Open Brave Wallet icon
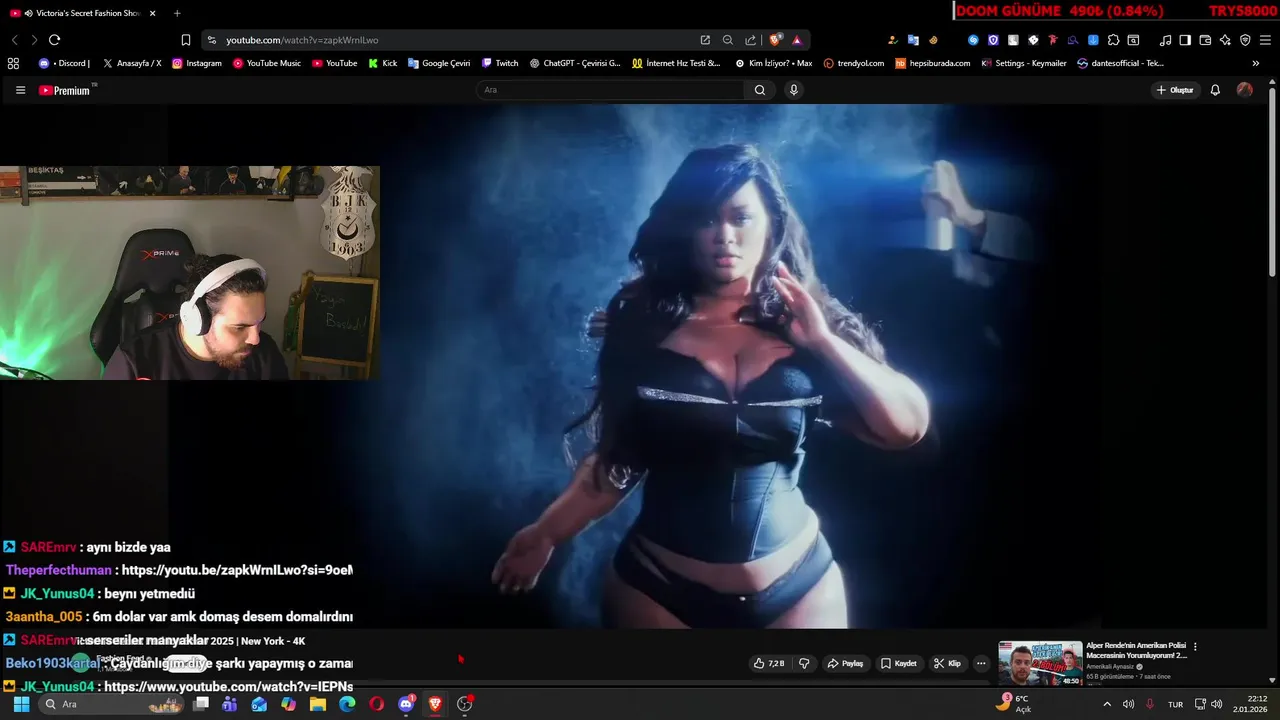Viewport: 1280px width, 720px height. pyautogui.click(x=1205, y=40)
